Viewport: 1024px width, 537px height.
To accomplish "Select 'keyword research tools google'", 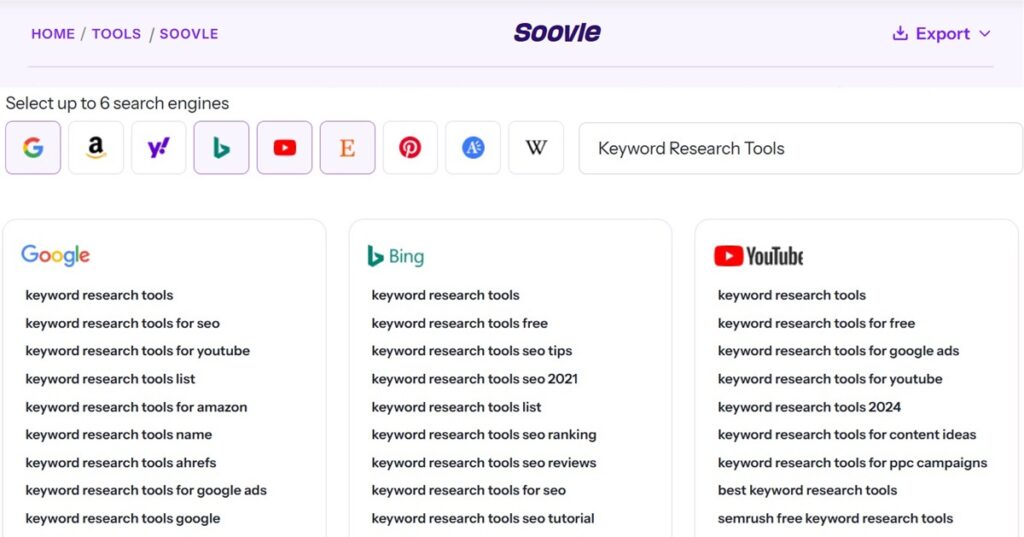I will coord(123,518).
